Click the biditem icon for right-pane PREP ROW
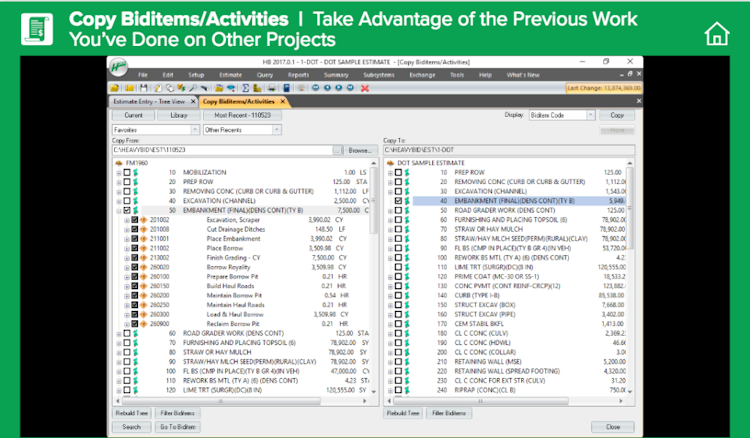 tap(407, 173)
